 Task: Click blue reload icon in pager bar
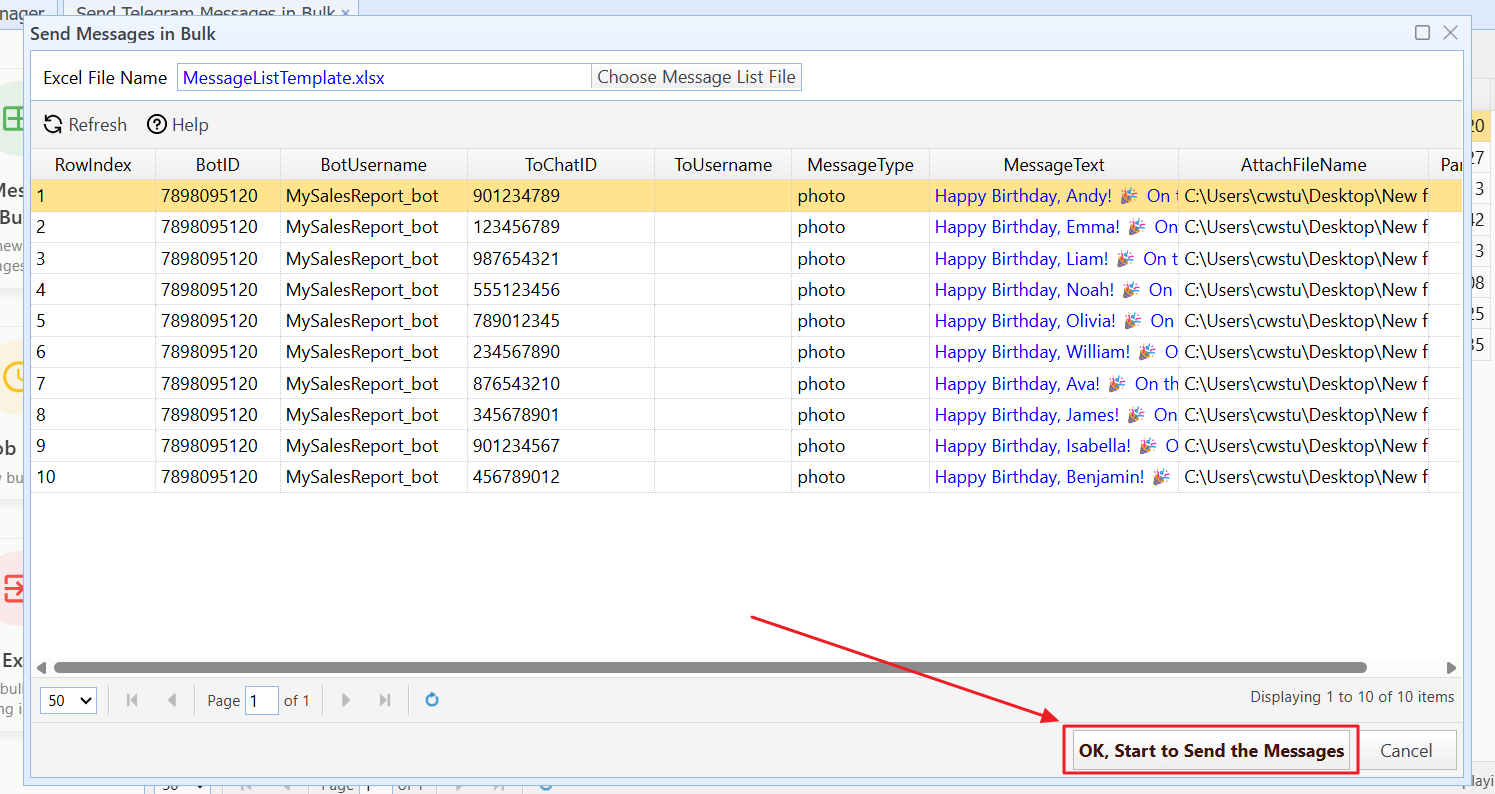point(432,700)
